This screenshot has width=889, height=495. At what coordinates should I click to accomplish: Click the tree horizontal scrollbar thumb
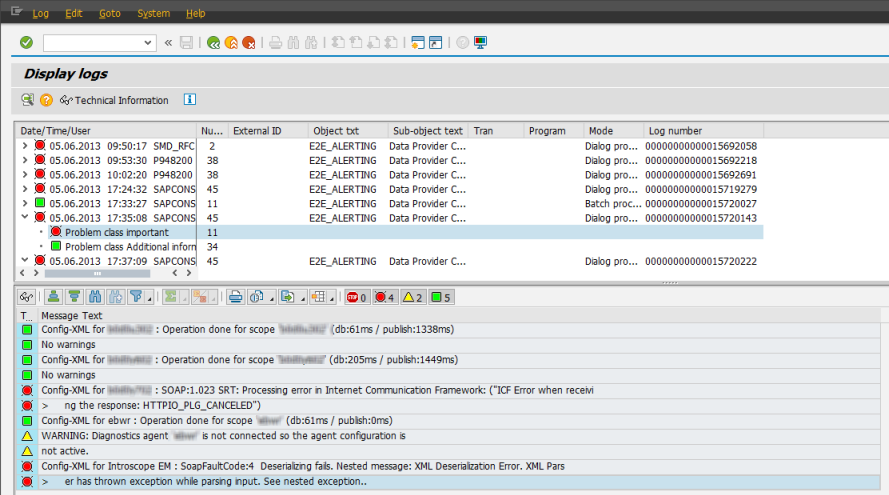[98, 273]
